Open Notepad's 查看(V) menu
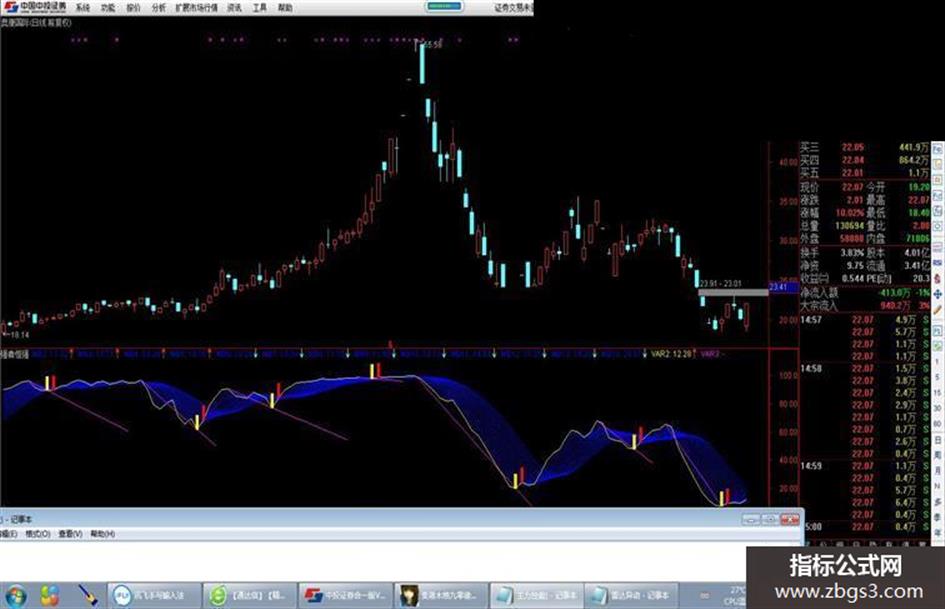Screen dimensions: 945x609 (70, 534)
